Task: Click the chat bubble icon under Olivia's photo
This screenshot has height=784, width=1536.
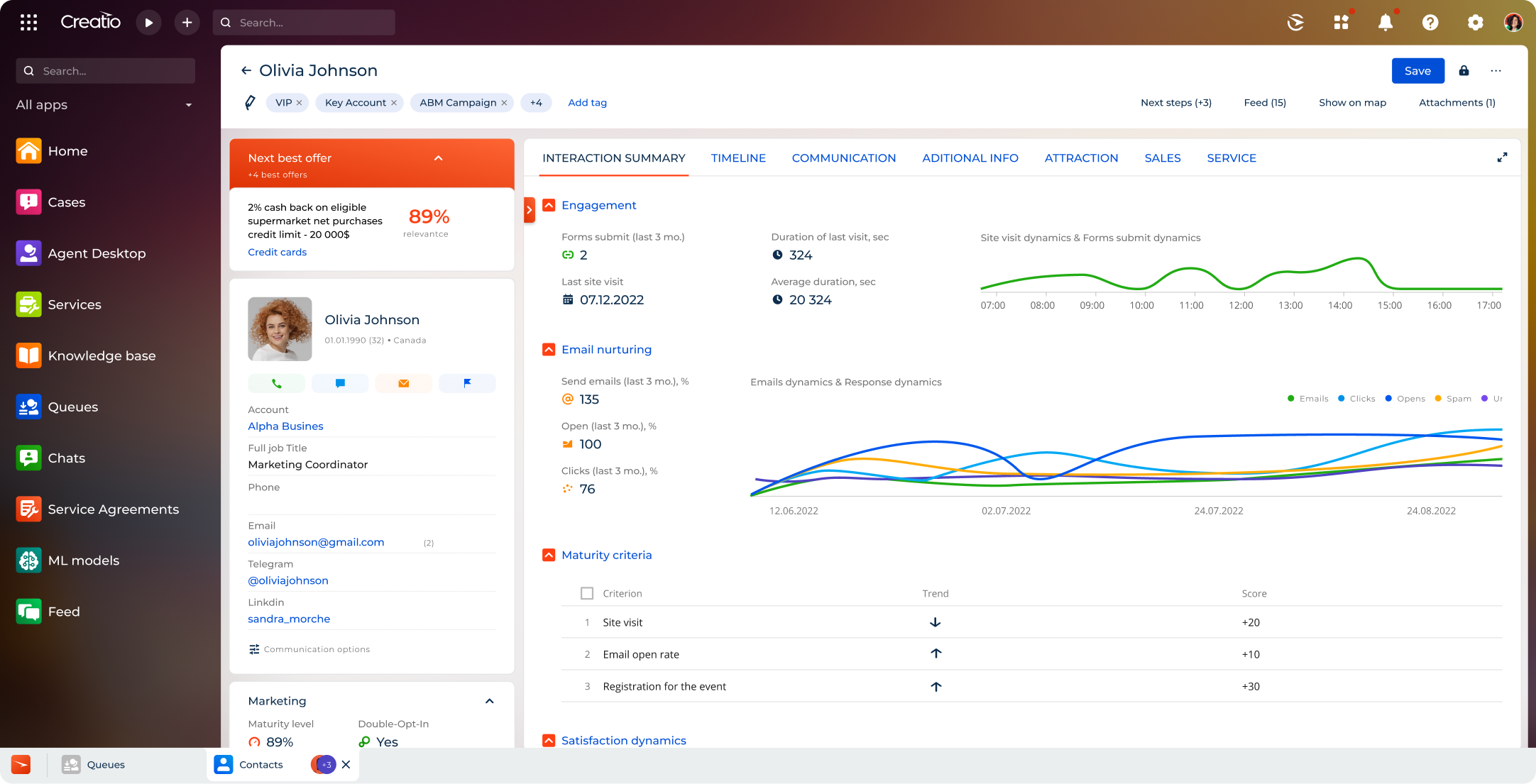Action: tap(340, 383)
